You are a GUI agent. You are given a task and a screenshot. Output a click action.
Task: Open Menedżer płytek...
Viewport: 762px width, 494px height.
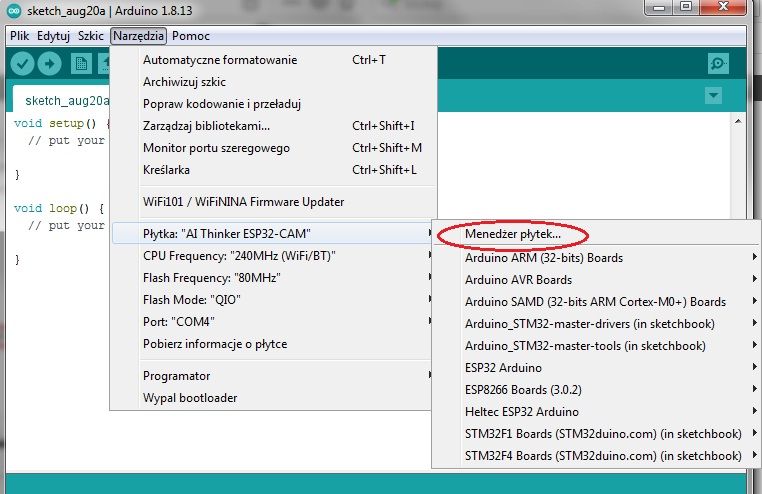click(597, 234)
